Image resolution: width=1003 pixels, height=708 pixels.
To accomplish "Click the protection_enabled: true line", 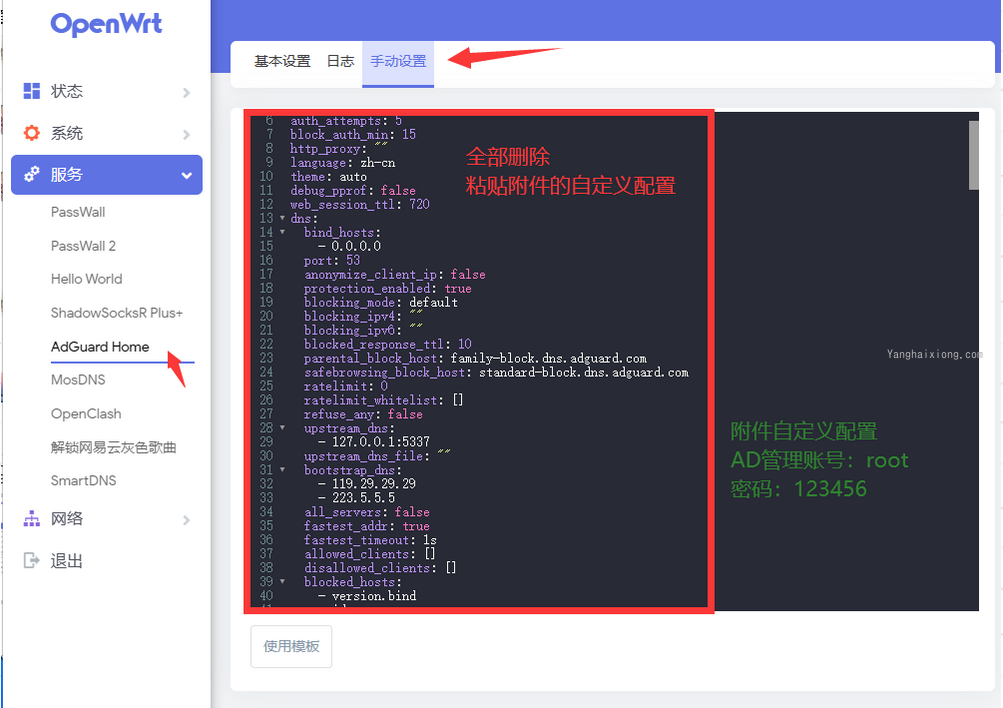I will click(388, 288).
